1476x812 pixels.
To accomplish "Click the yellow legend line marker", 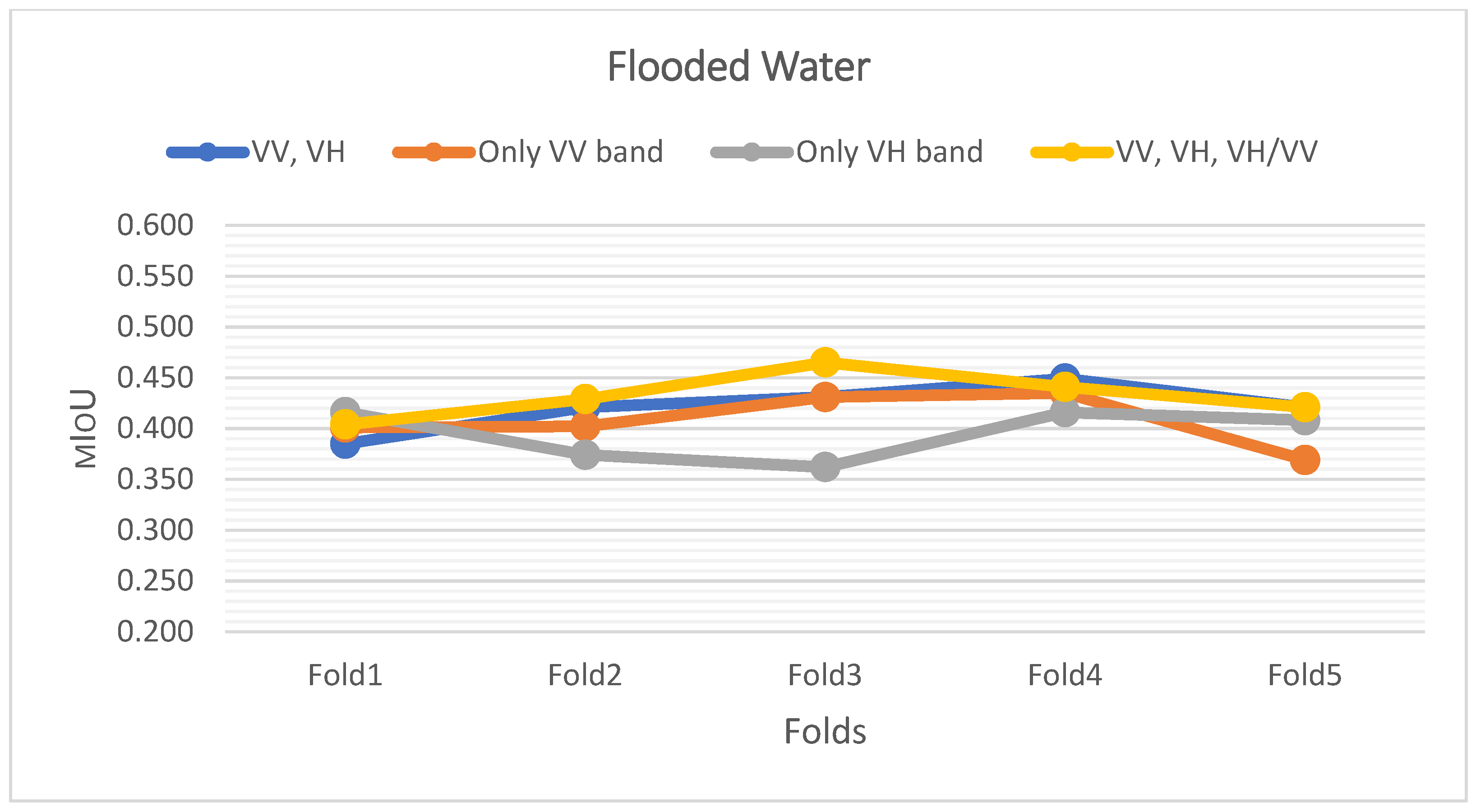I will (x=1071, y=152).
